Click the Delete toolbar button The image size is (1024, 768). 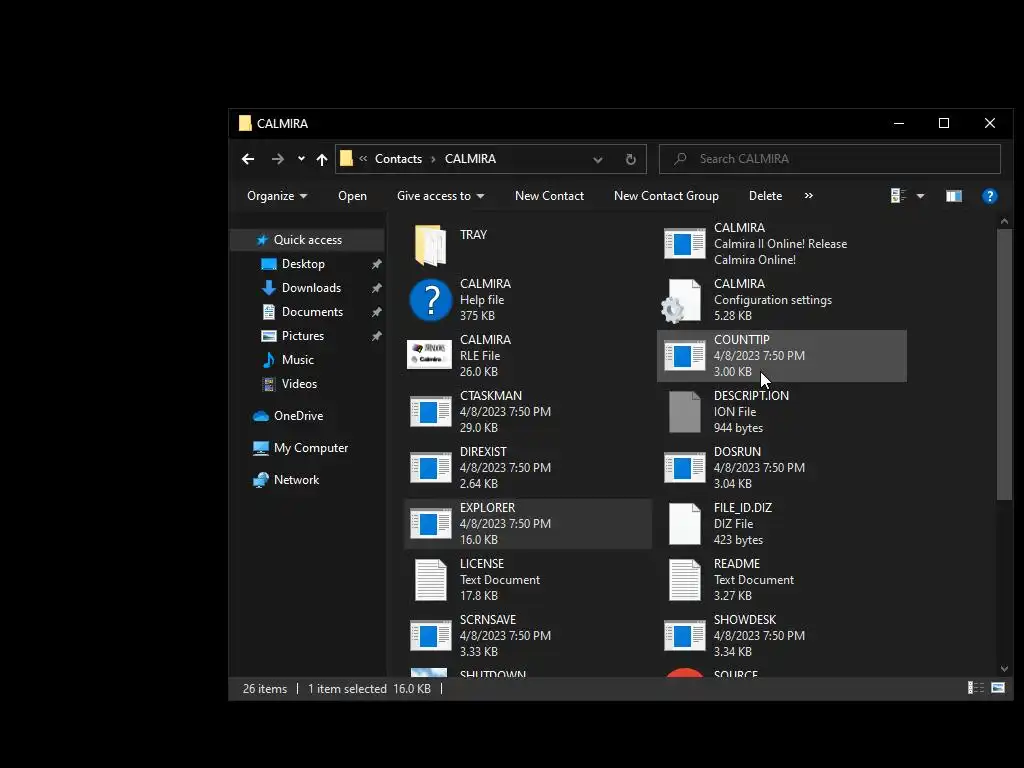[765, 196]
